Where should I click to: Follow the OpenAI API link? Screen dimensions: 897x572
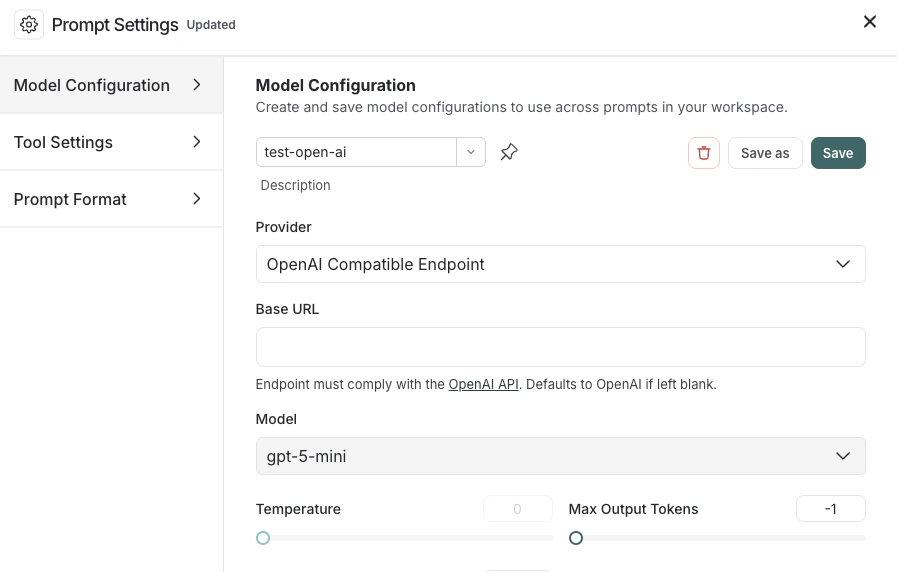[483, 384]
